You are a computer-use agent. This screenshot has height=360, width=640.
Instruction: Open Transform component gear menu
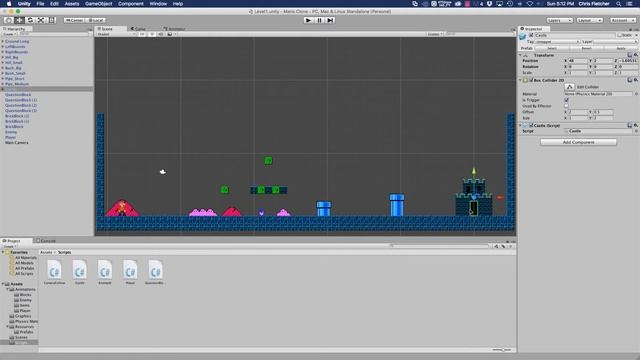(x=636, y=55)
